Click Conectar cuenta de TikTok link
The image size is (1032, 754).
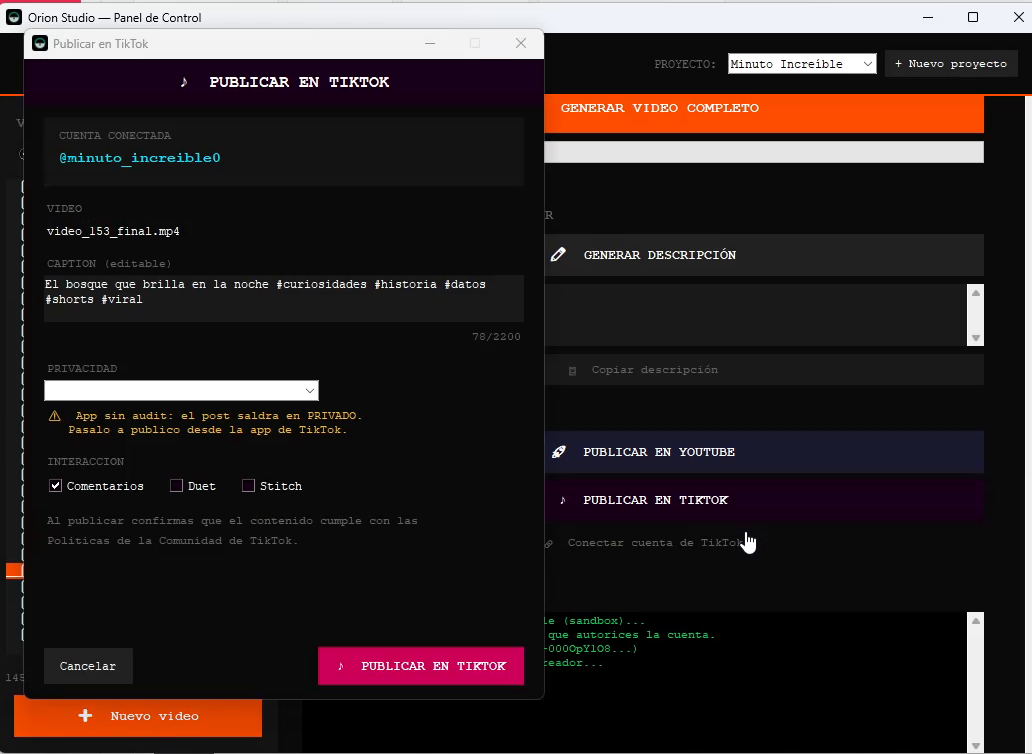click(x=656, y=543)
